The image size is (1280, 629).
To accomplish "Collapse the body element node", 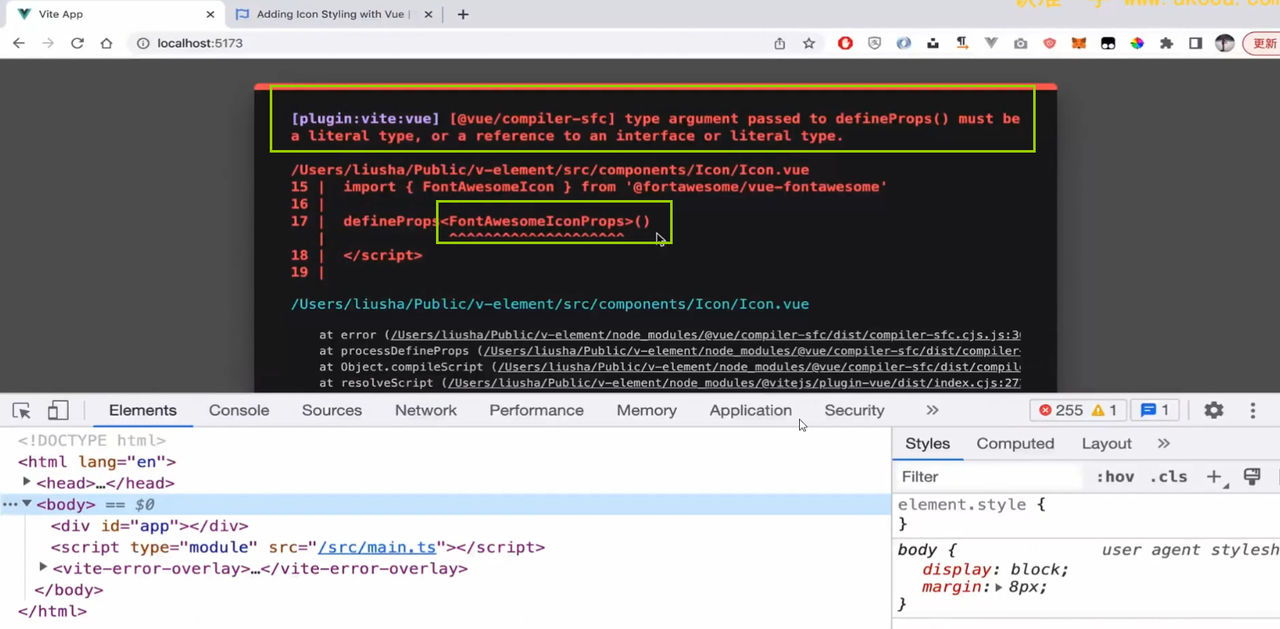I will pos(27,504).
